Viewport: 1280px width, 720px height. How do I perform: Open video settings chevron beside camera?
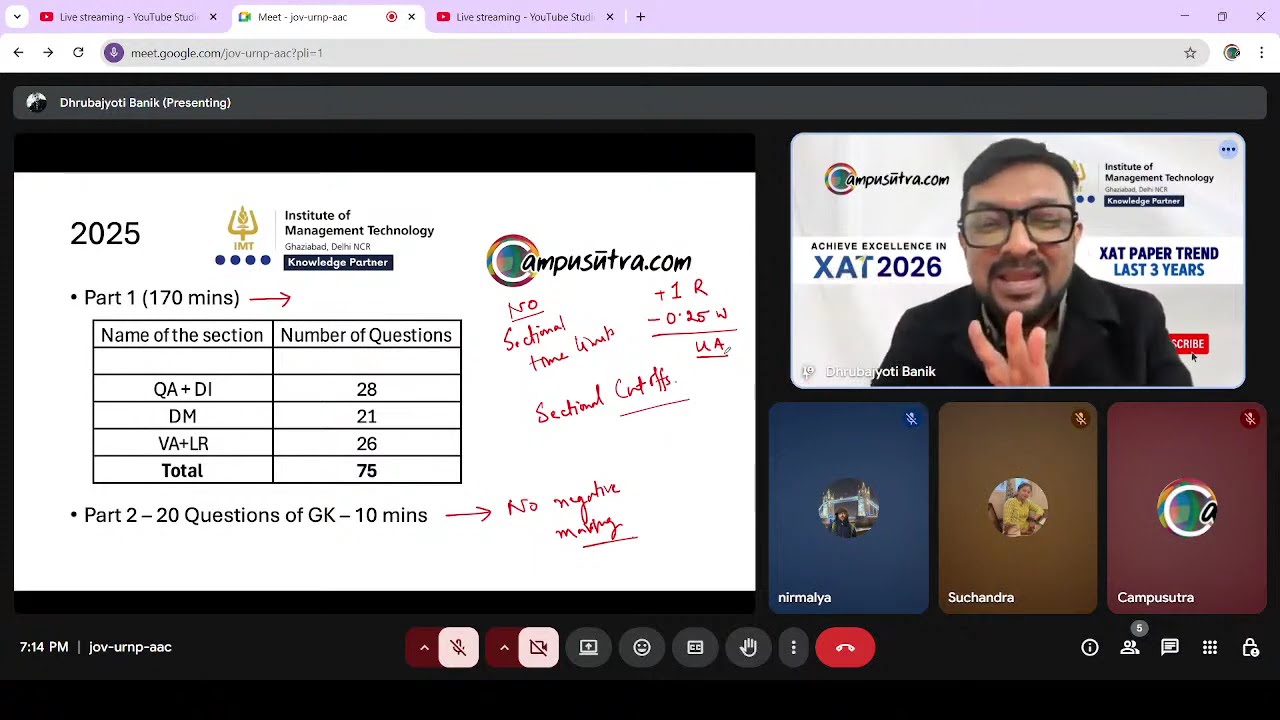(x=504, y=647)
